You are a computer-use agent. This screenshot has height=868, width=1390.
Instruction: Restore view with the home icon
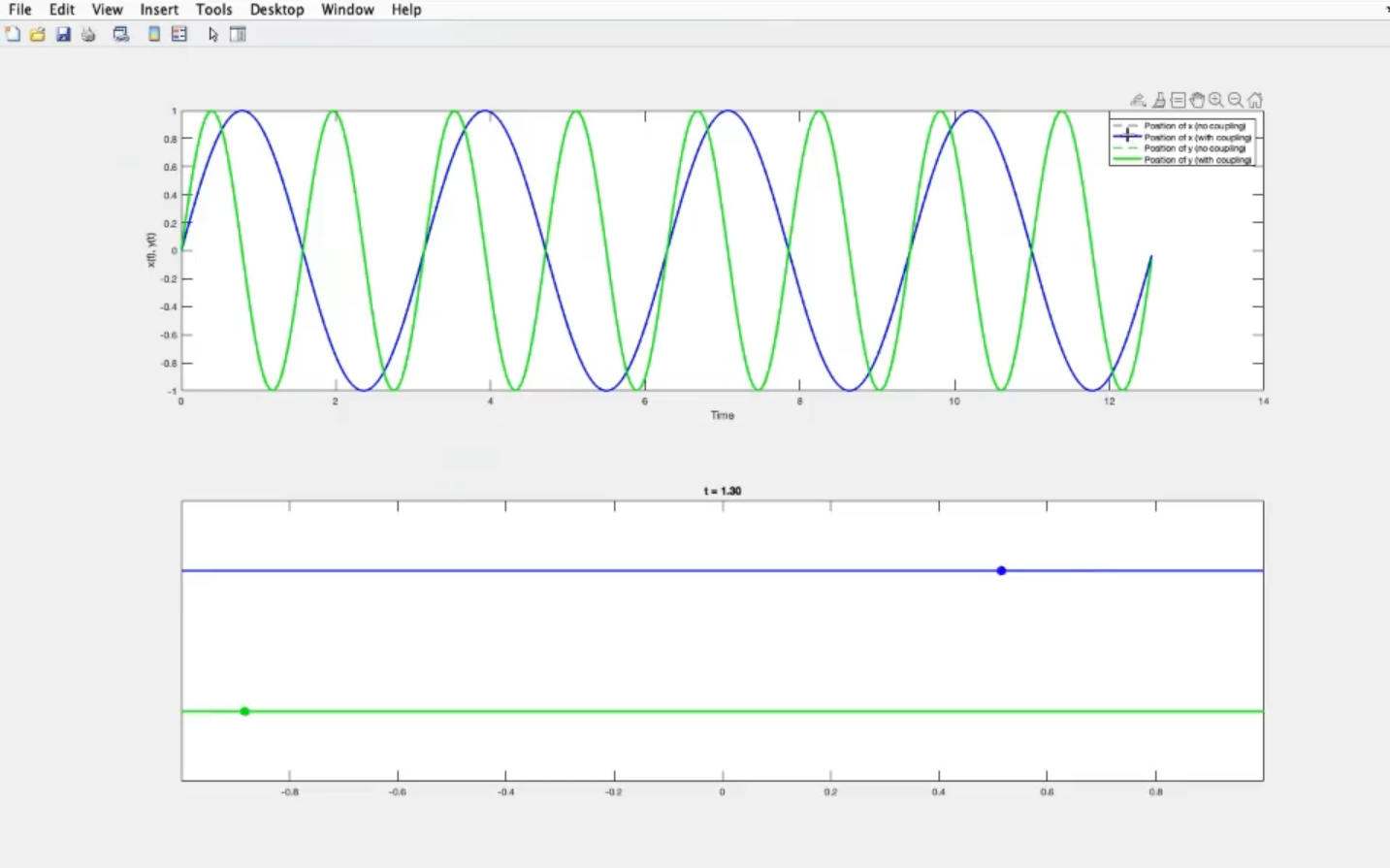click(1255, 100)
